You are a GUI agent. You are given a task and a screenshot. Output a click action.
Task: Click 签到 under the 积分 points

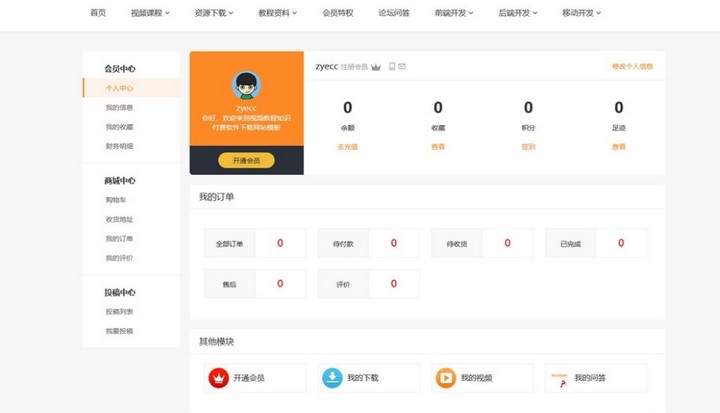pos(529,147)
